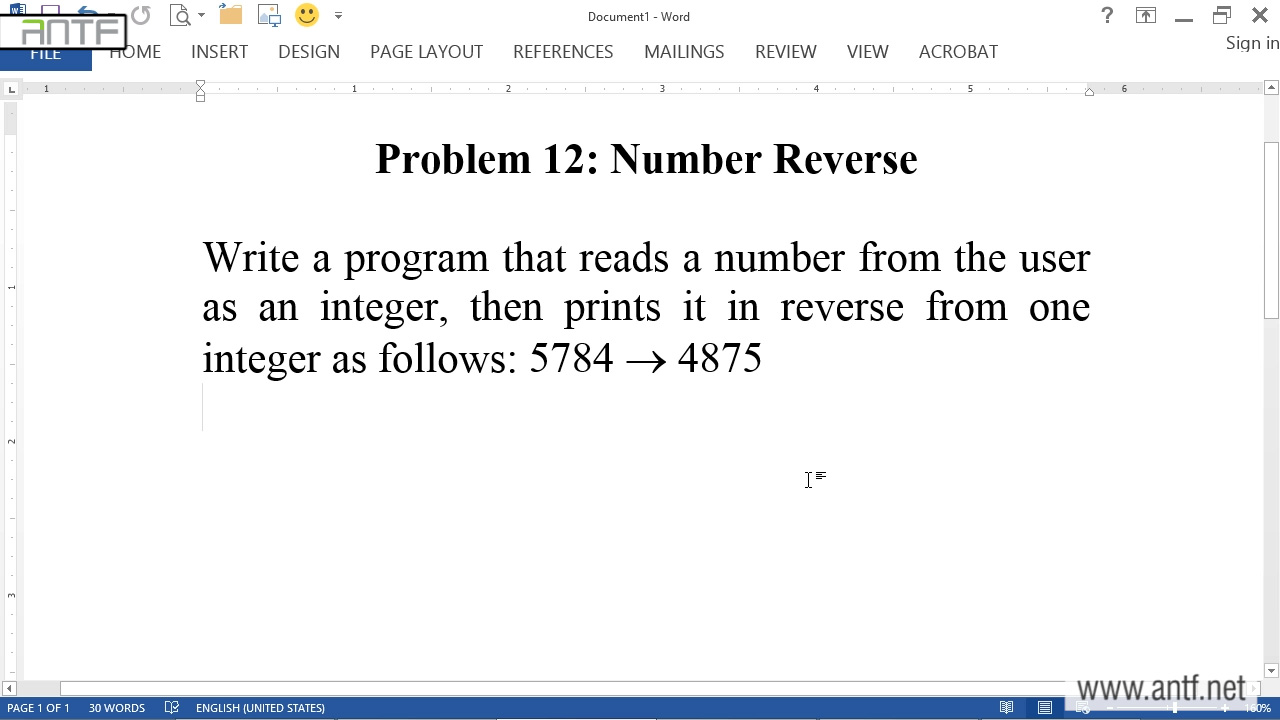The image size is (1280, 720).
Task: Click the 30 WORDS count button
Action: (x=117, y=708)
